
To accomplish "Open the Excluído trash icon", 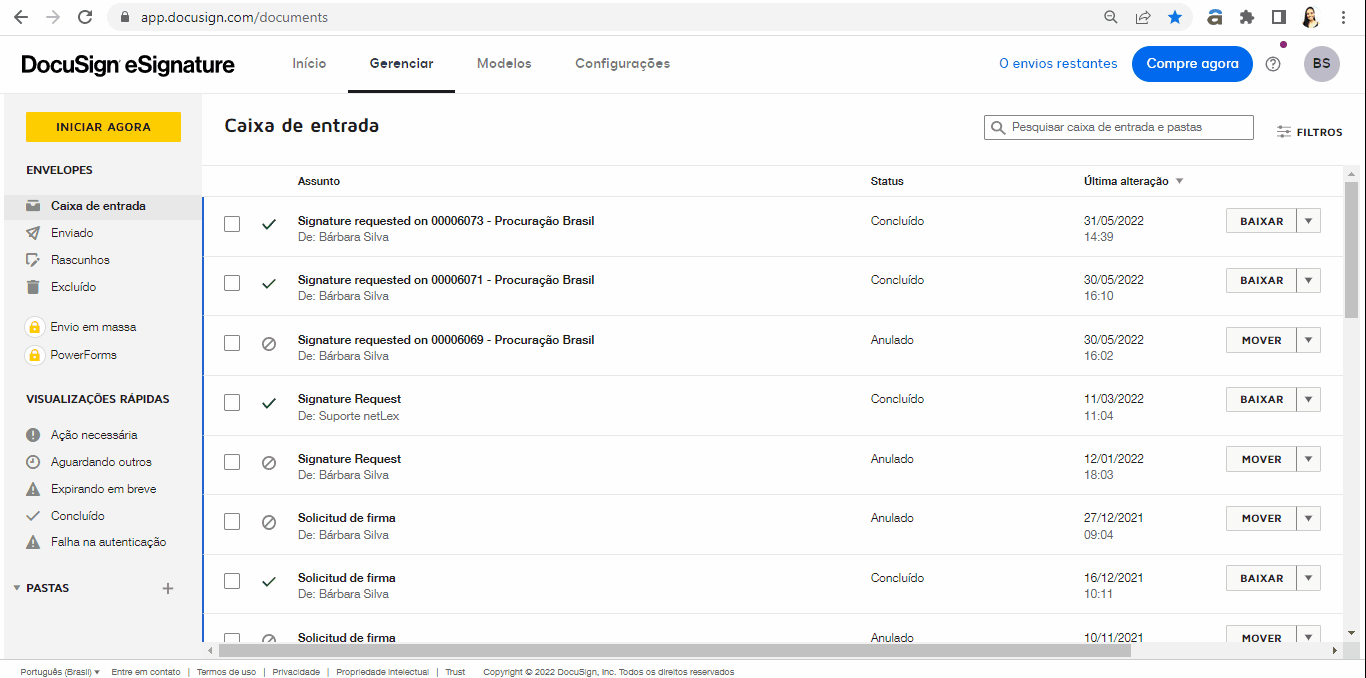I will coord(33,287).
